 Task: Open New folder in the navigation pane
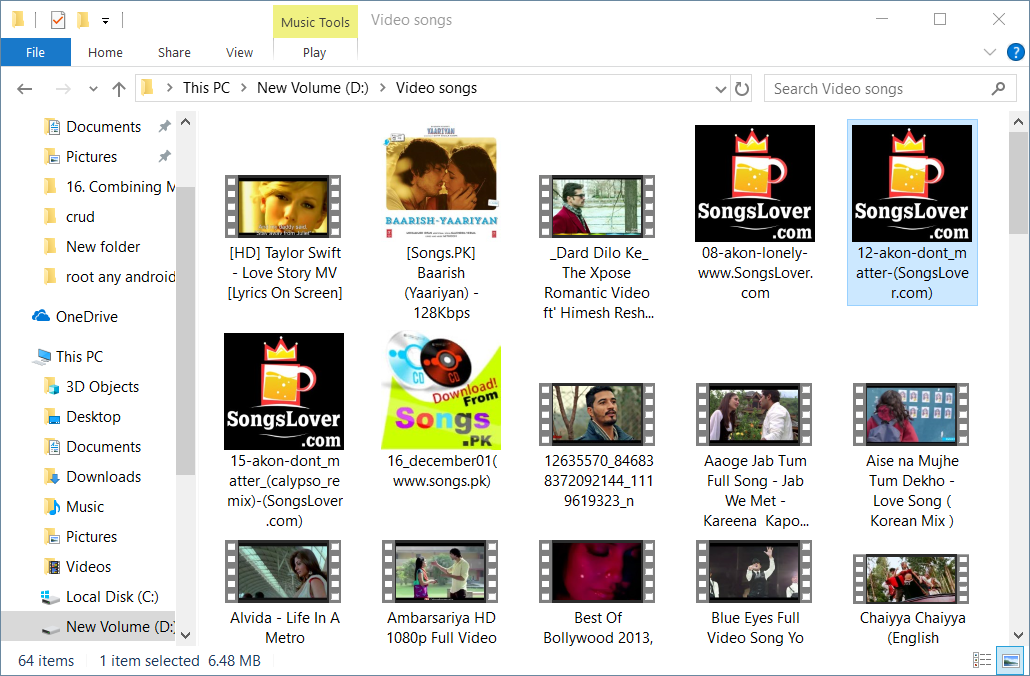pos(92,247)
